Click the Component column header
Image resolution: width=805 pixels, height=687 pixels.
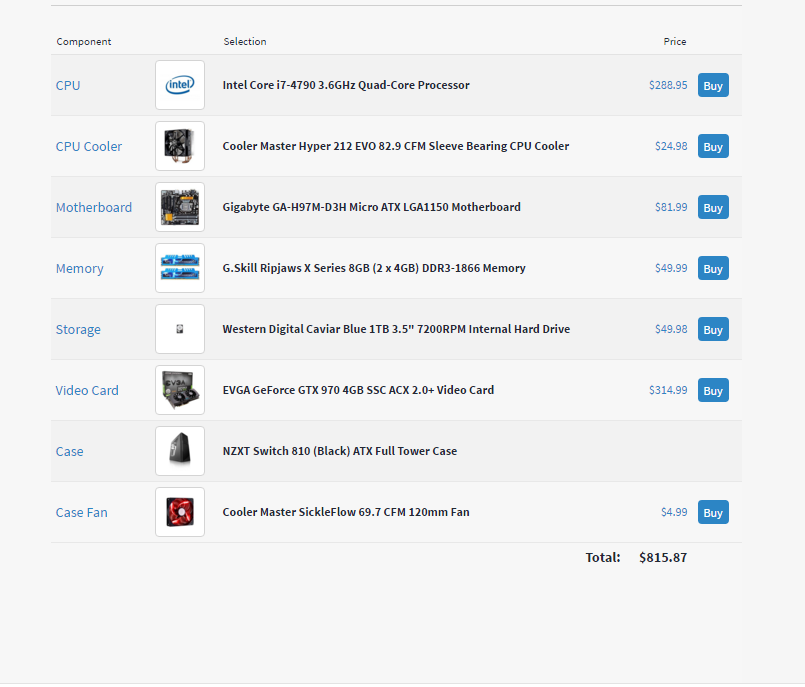point(84,42)
